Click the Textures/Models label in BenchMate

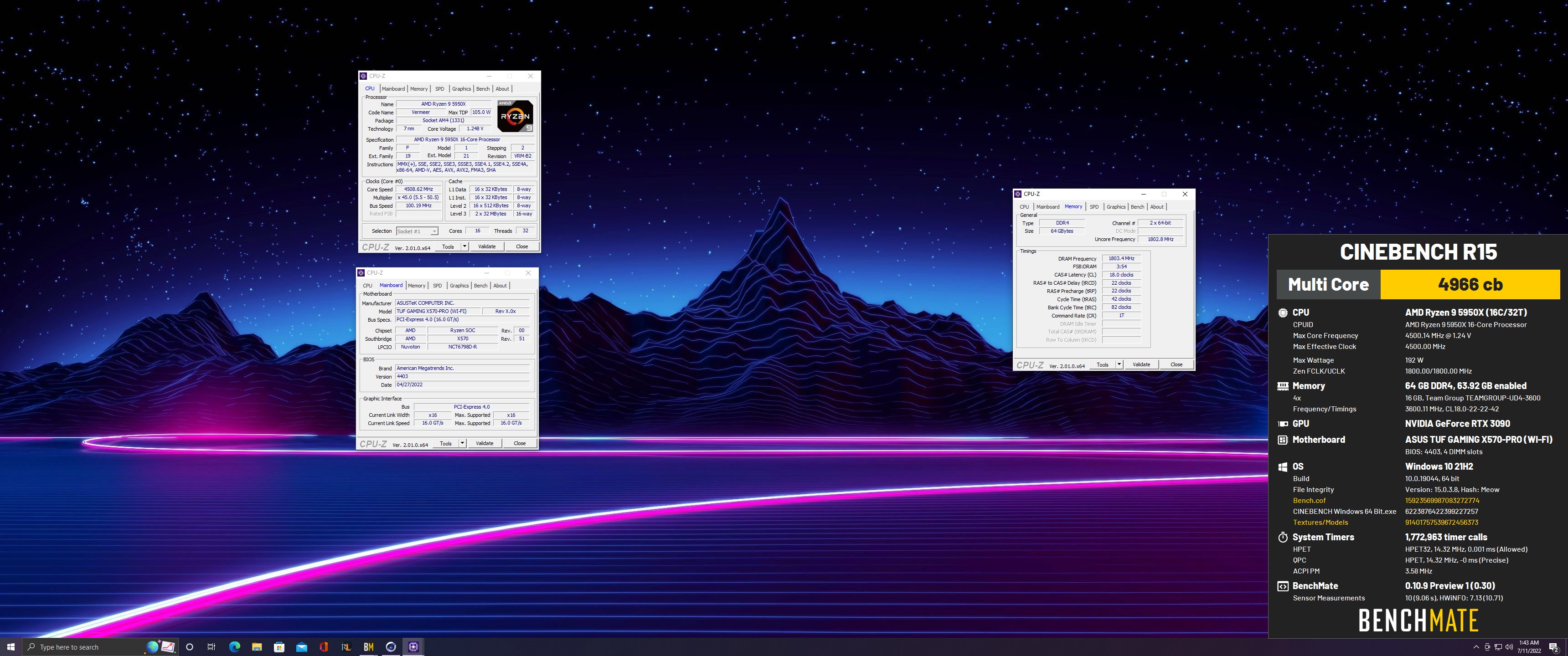(1320, 522)
